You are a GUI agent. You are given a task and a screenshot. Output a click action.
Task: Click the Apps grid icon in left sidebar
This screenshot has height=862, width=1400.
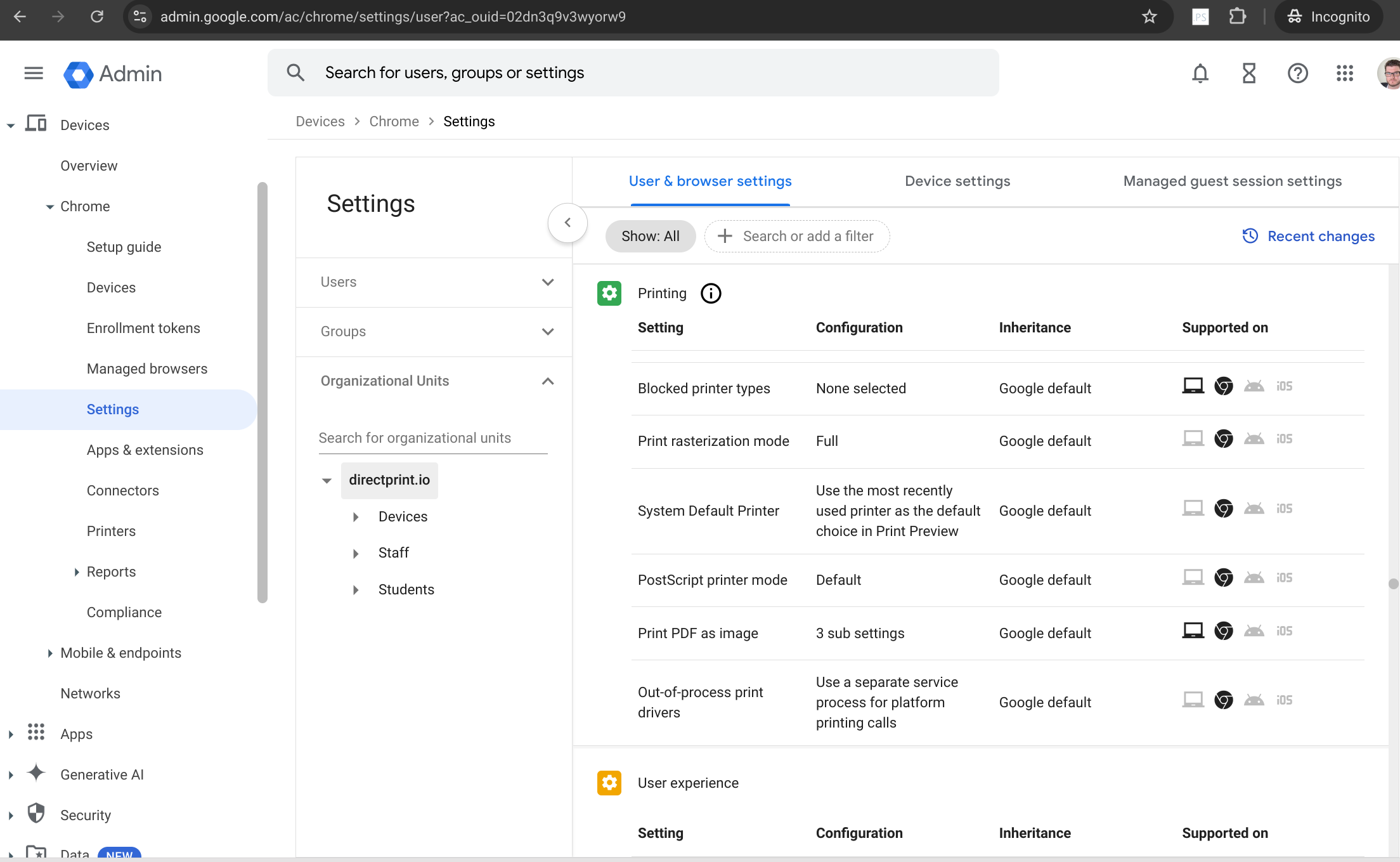click(36, 732)
